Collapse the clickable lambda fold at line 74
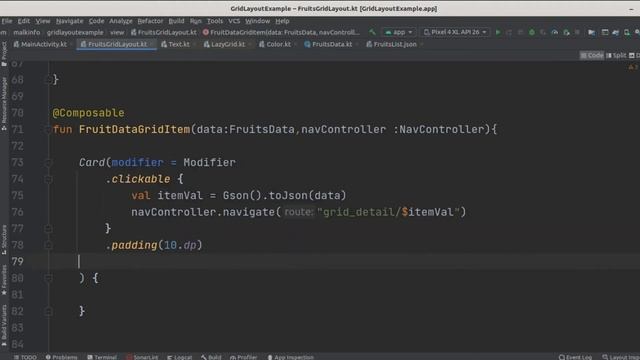The image size is (640, 360). tap(48, 179)
